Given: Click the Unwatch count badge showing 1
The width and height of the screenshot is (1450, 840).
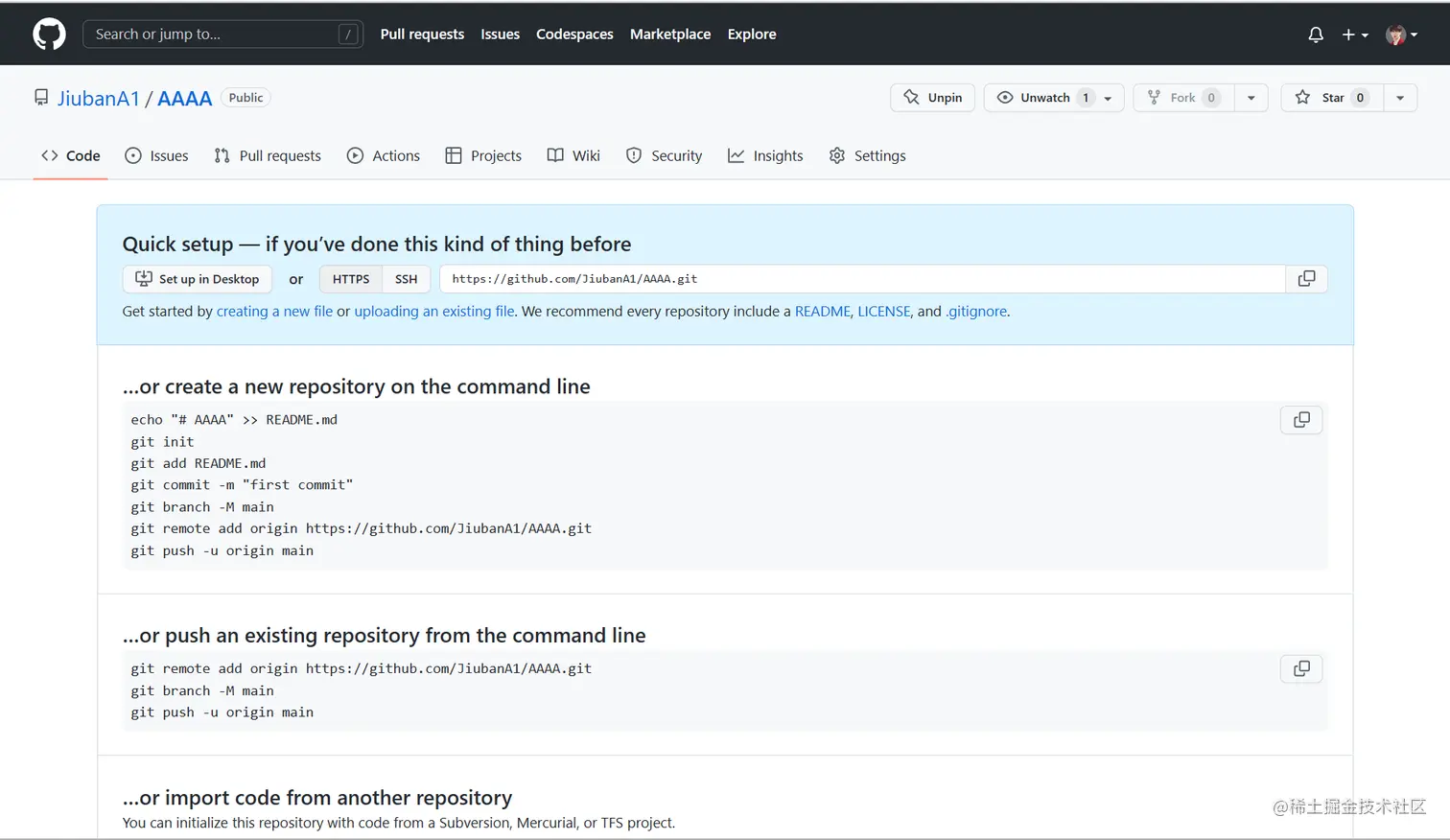Looking at the screenshot, I should tap(1086, 98).
